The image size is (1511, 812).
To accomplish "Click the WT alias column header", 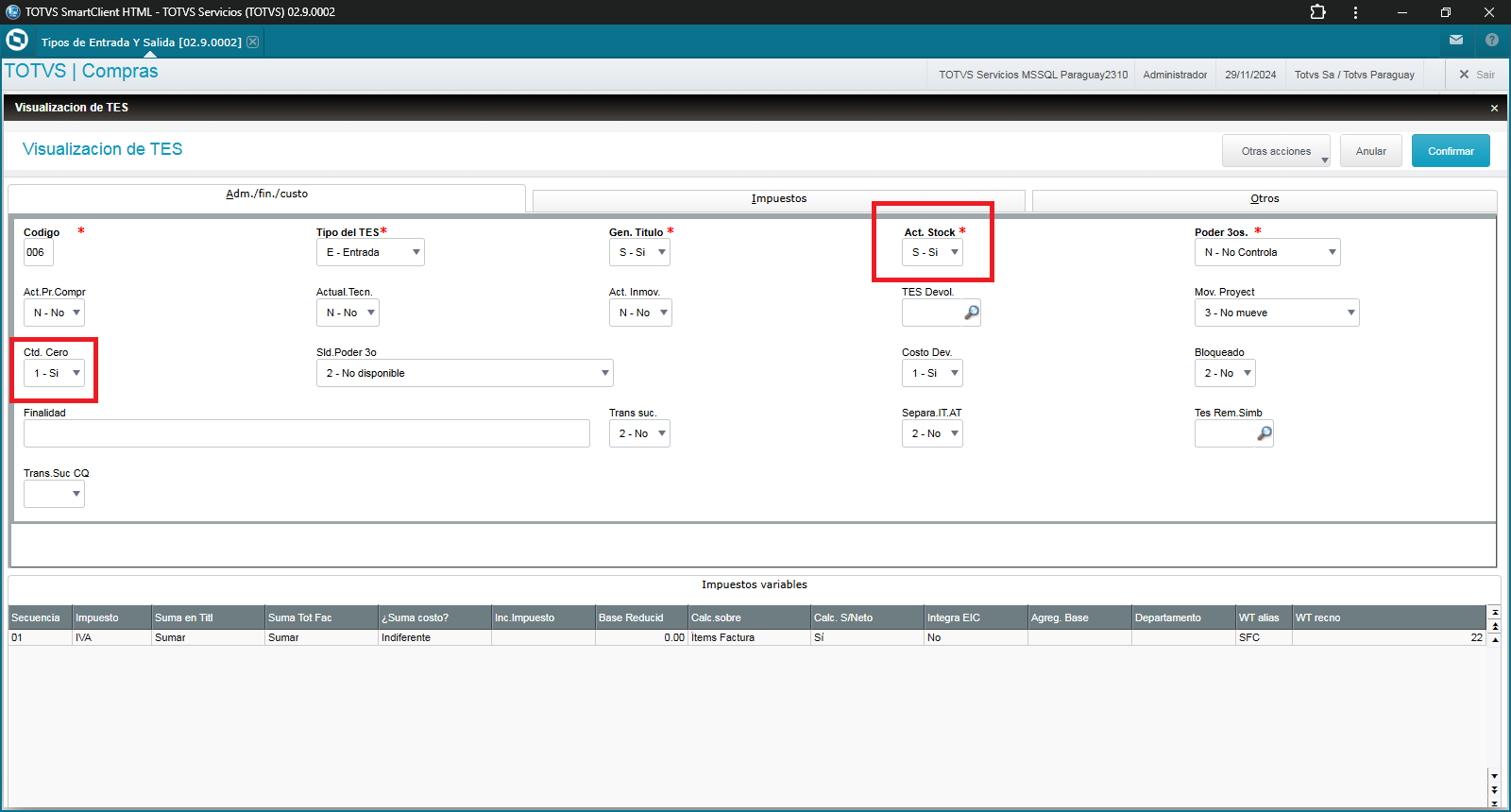I will pyautogui.click(x=1265, y=617).
